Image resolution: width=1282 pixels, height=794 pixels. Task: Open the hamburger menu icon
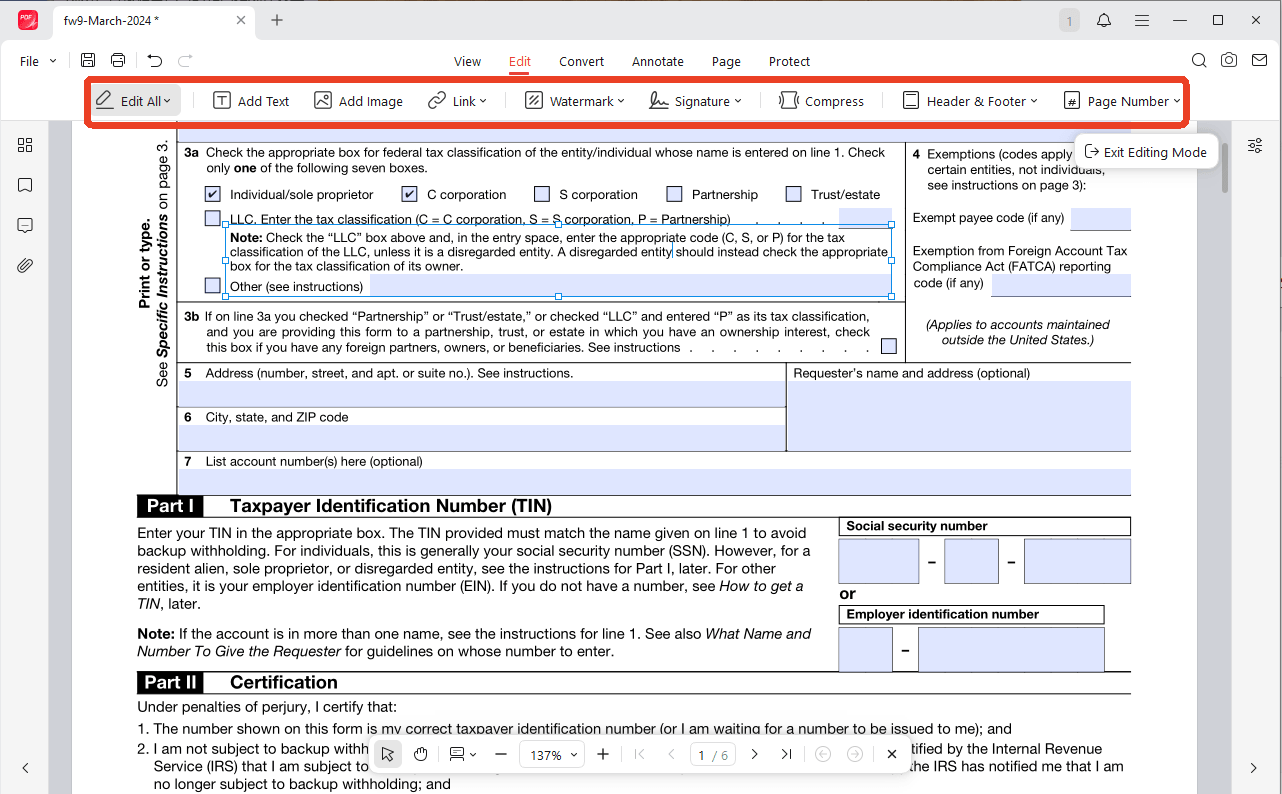tap(1141, 20)
